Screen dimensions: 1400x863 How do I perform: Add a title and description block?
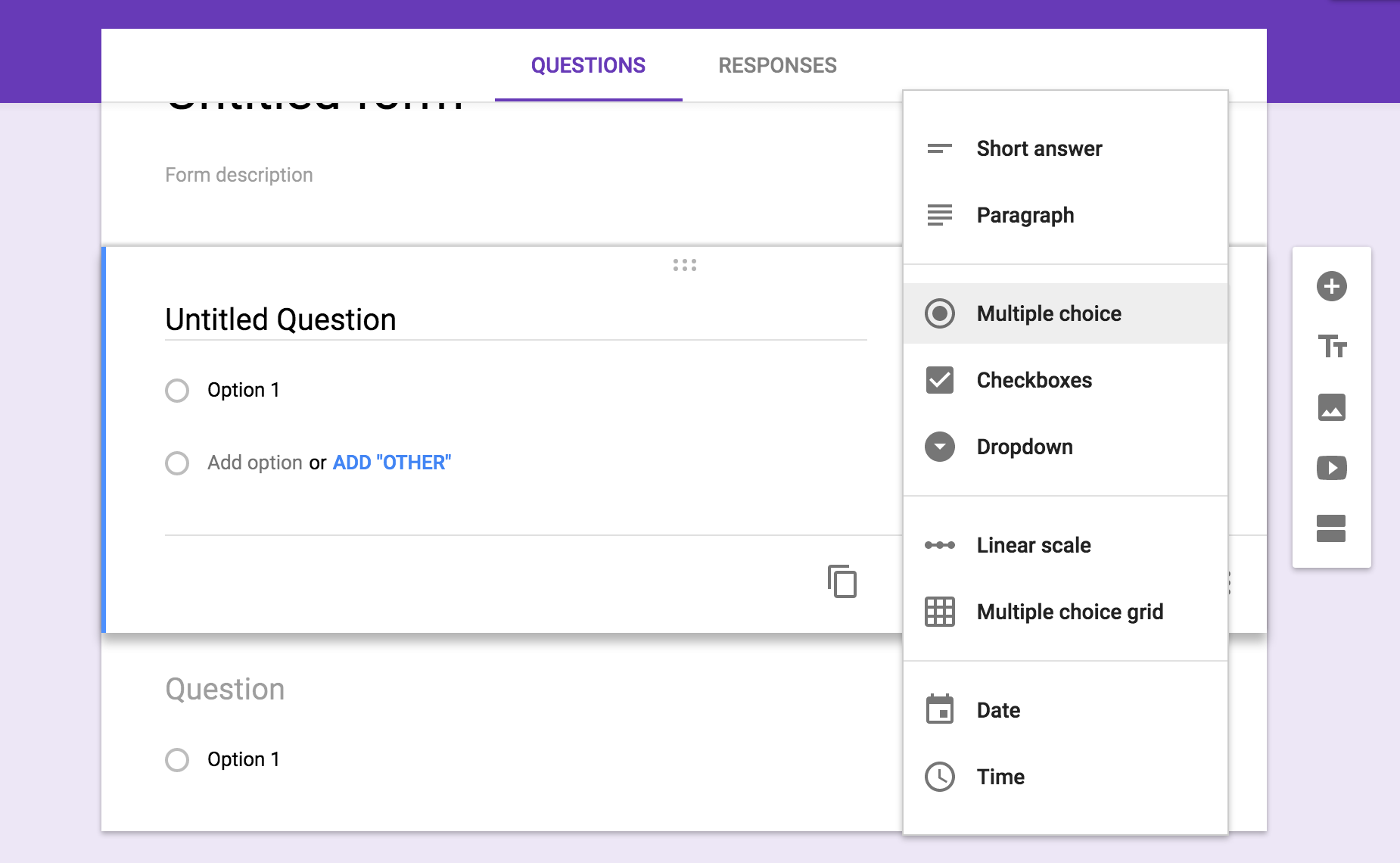[x=1332, y=347]
